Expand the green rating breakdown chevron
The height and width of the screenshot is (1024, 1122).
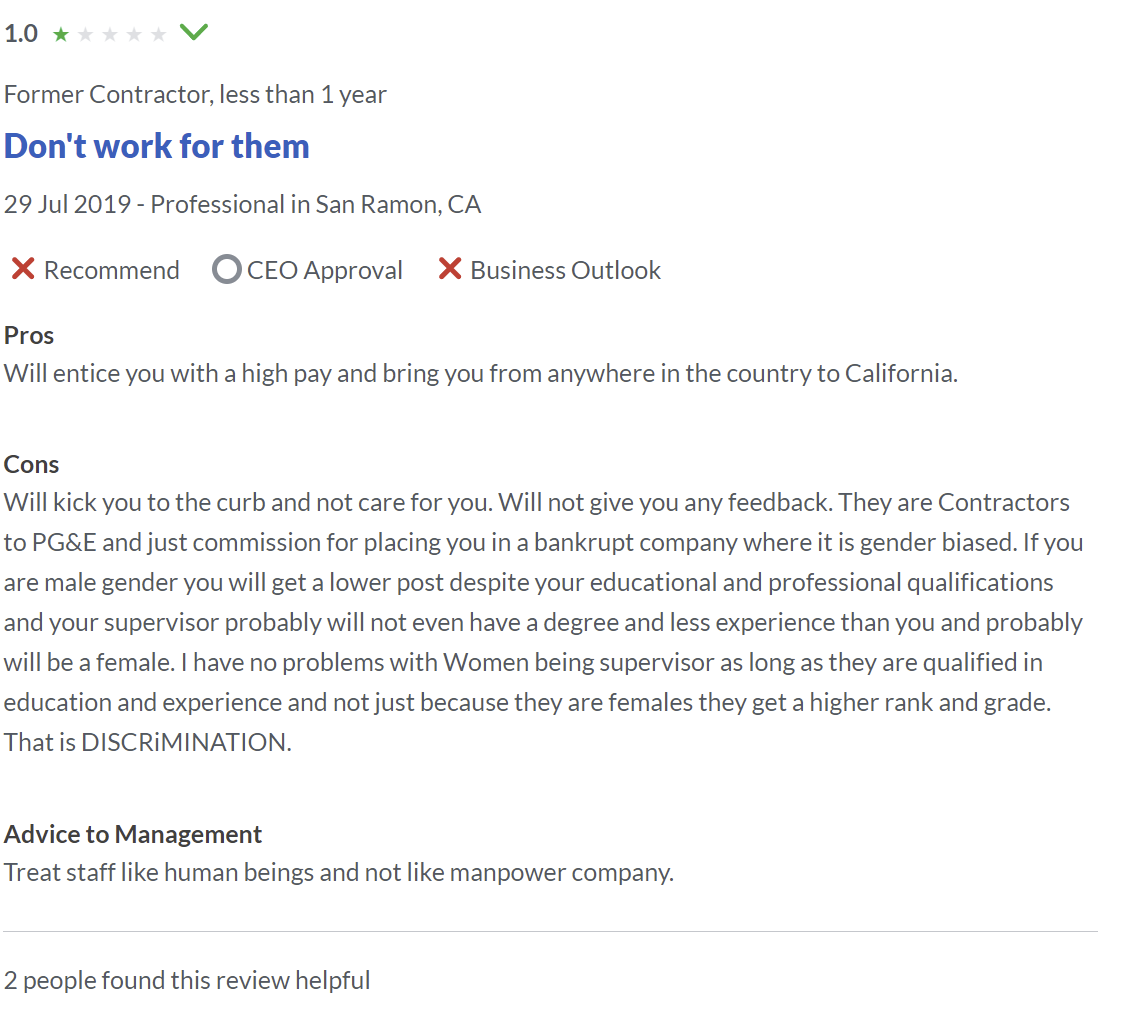pyautogui.click(x=193, y=32)
